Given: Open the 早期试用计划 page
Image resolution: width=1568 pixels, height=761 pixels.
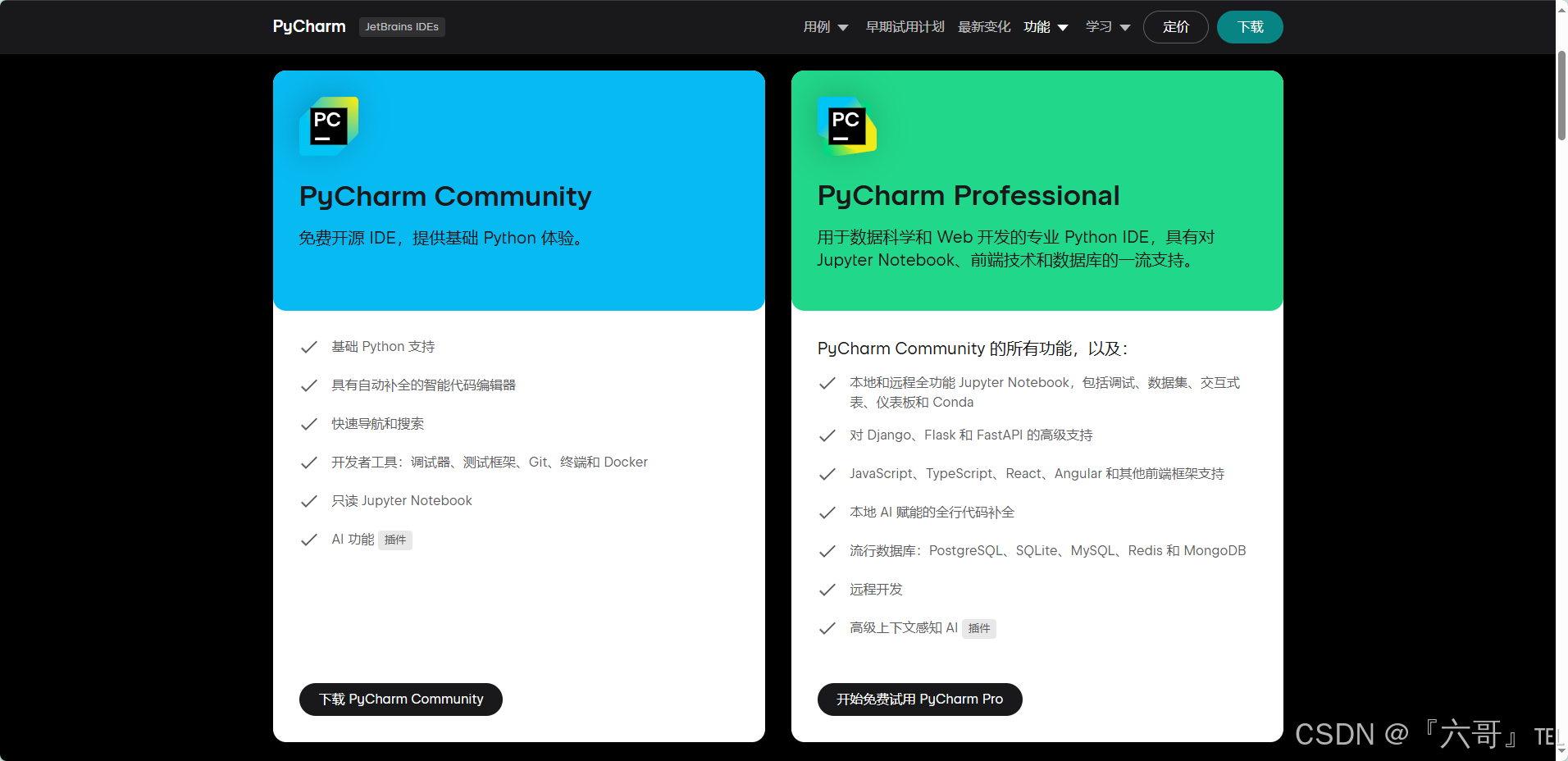Looking at the screenshot, I should 905,27.
